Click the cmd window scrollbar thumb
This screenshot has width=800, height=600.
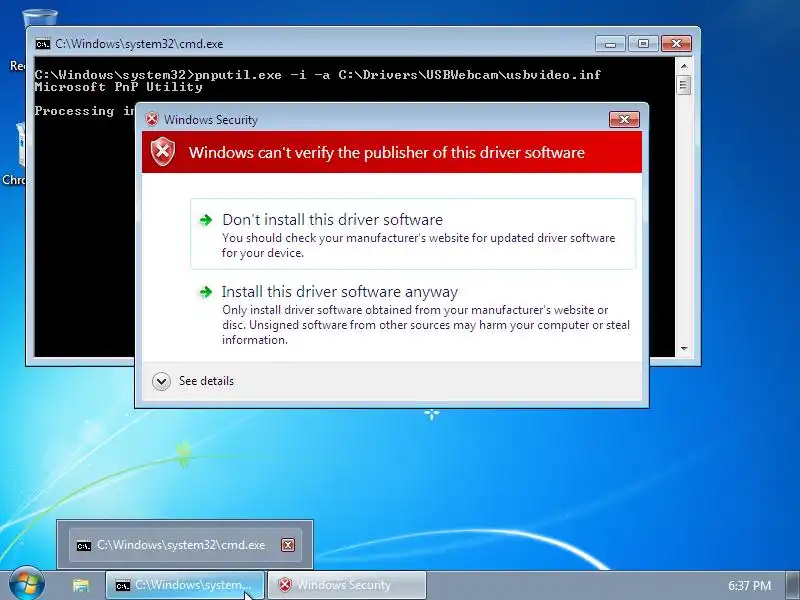click(x=684, y=85)
